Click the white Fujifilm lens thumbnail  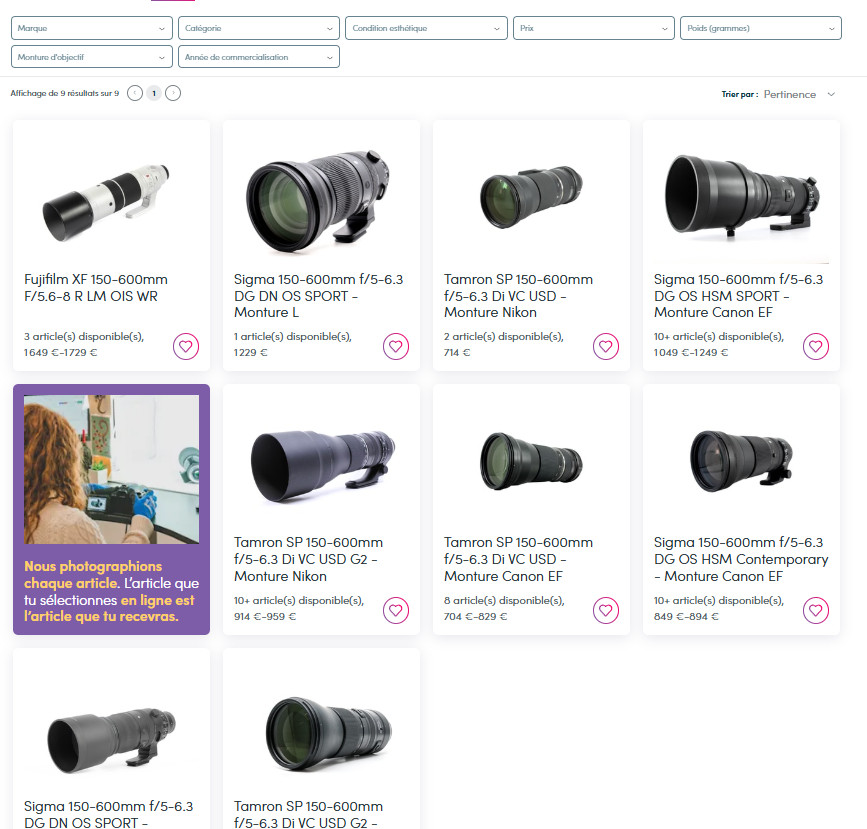[106, 202]
